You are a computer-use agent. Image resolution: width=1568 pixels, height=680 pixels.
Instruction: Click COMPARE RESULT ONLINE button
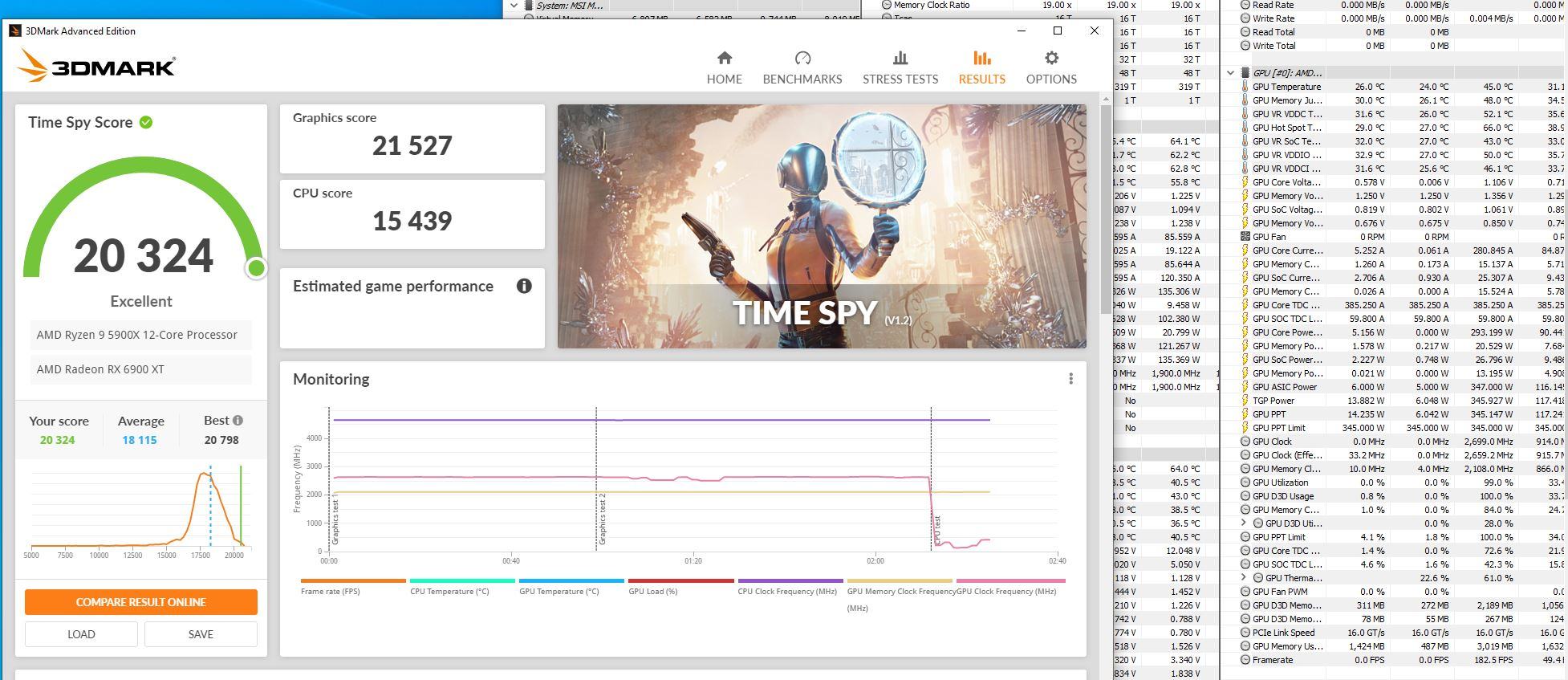pyautogui.click(x=141, y=602)
